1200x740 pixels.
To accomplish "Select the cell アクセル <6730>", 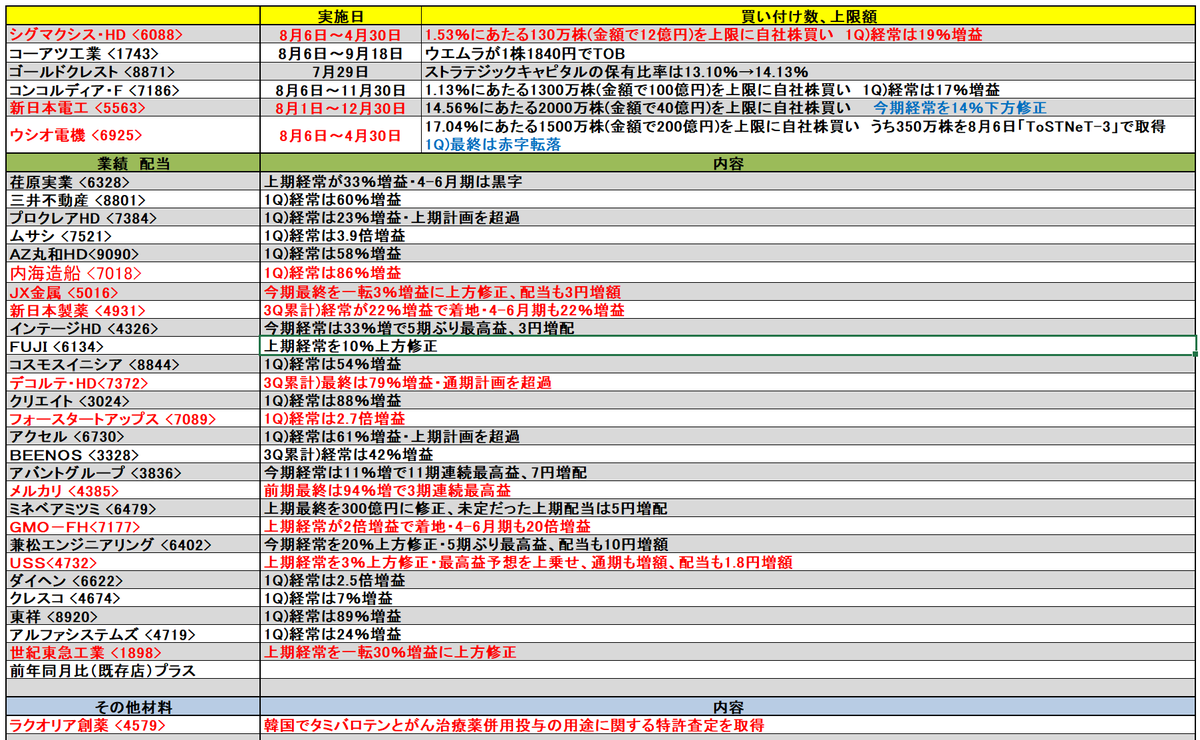I will click(x=132, y=436).
